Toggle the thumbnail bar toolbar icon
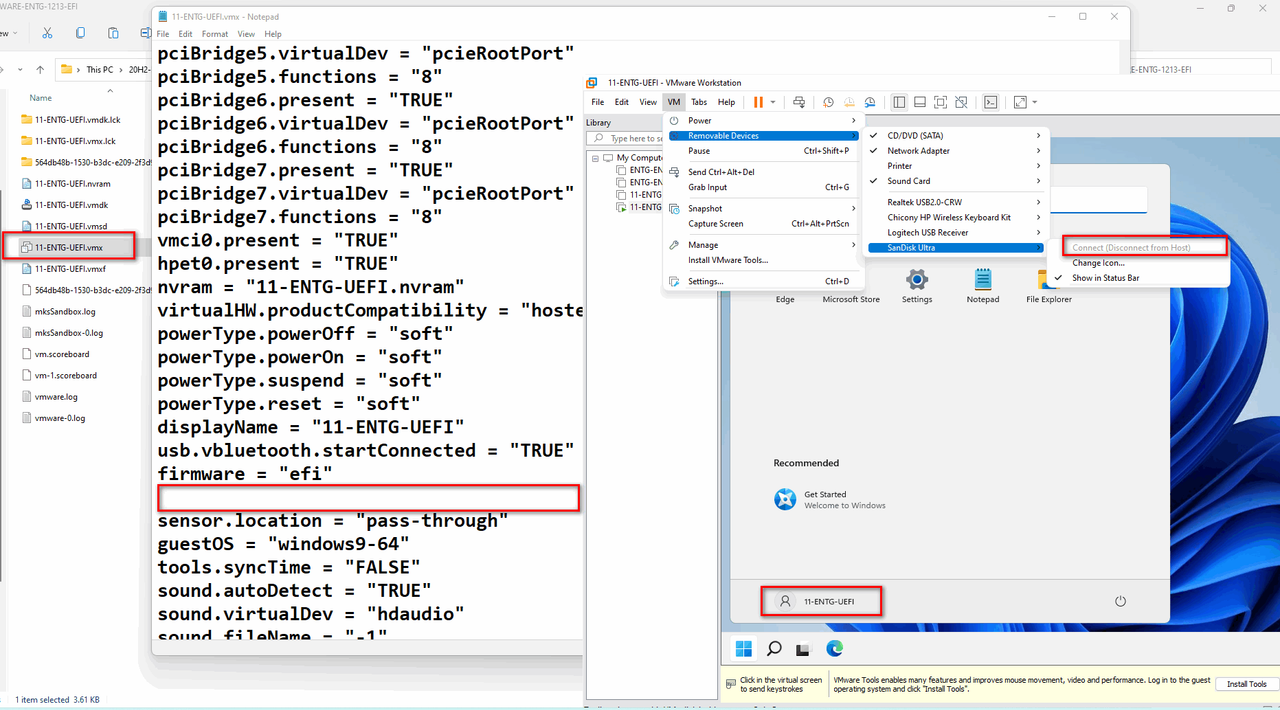 tap(920, 102)
